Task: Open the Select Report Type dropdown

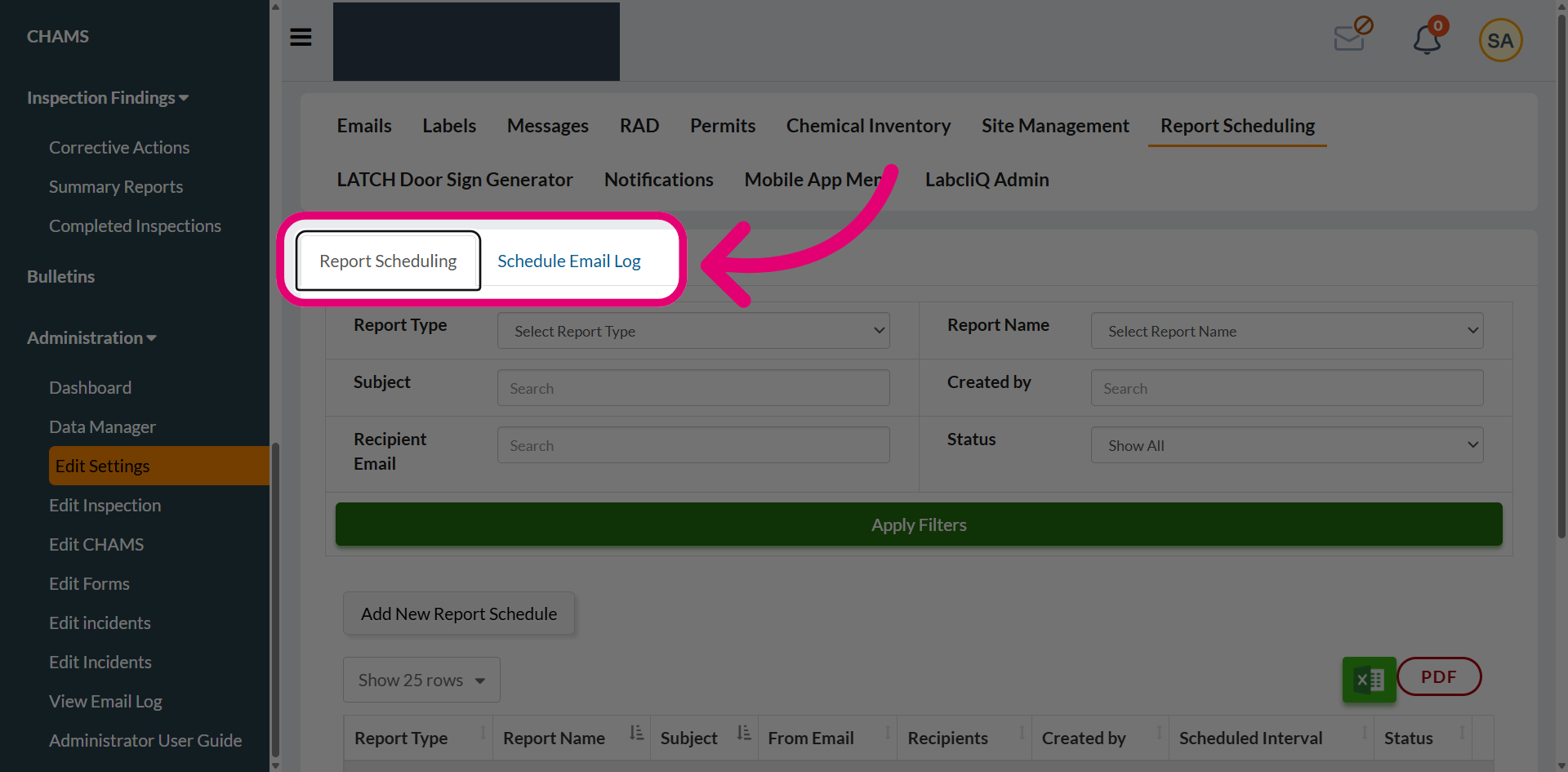Action: (x=693, y=331)
